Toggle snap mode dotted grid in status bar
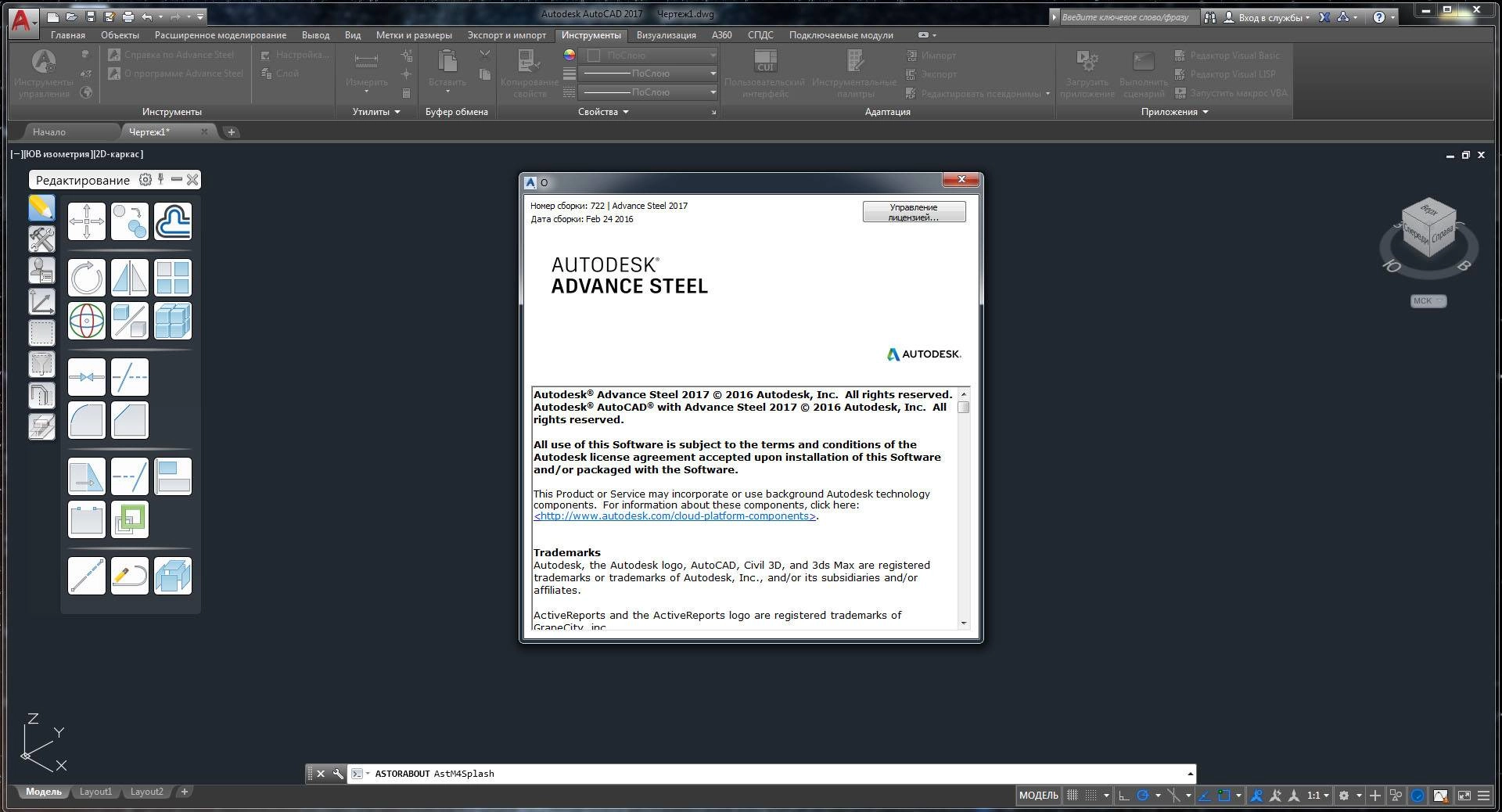 tap(1091, 796)
